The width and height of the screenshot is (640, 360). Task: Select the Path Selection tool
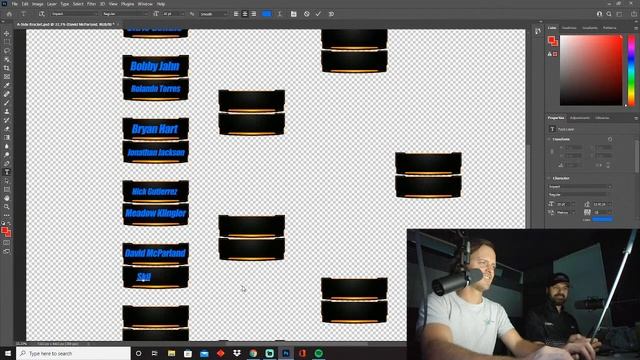7,181
